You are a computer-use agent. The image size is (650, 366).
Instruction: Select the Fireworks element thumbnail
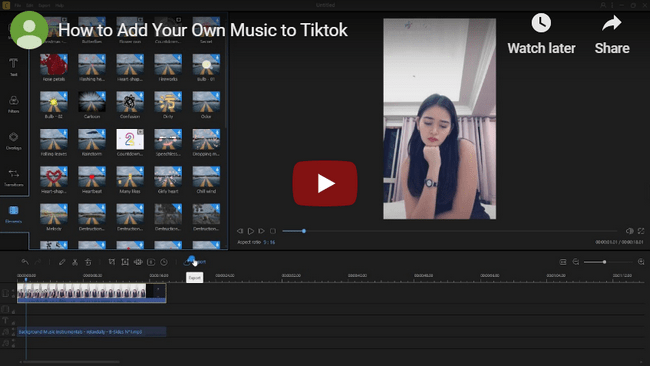168,65
